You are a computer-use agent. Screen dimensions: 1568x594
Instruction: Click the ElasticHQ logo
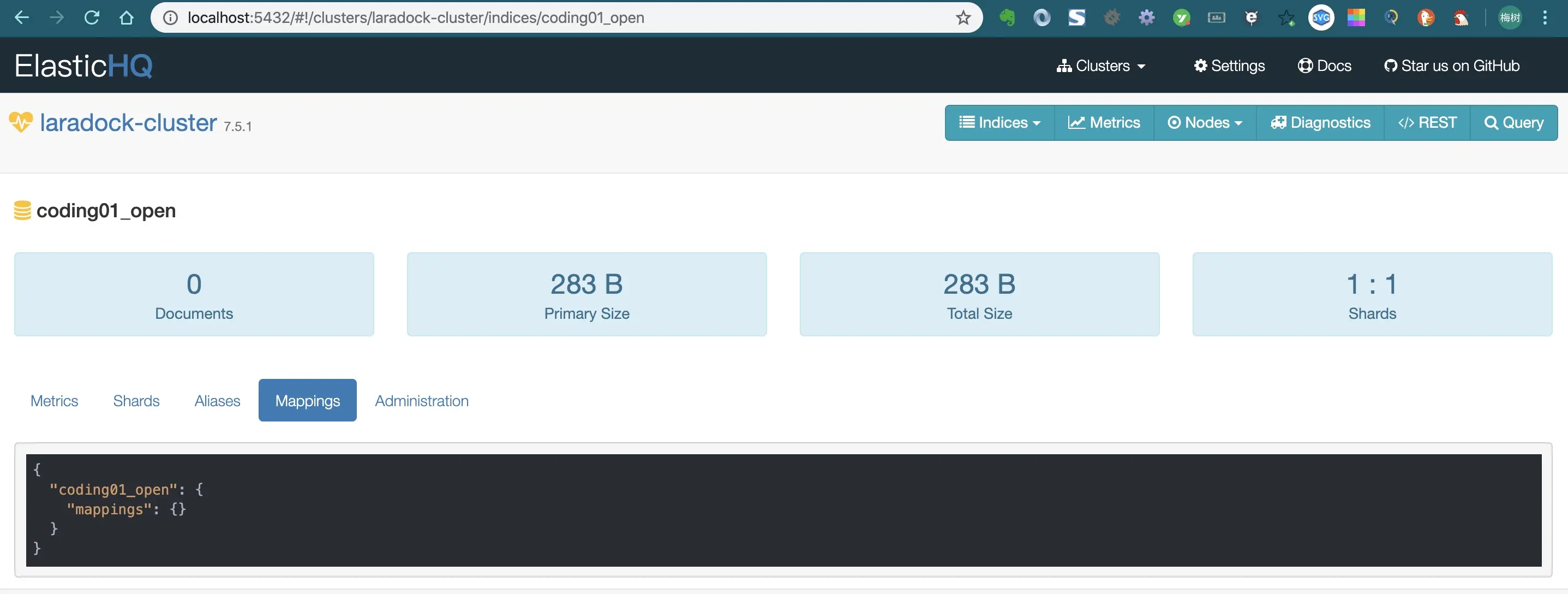coord(83,65)
